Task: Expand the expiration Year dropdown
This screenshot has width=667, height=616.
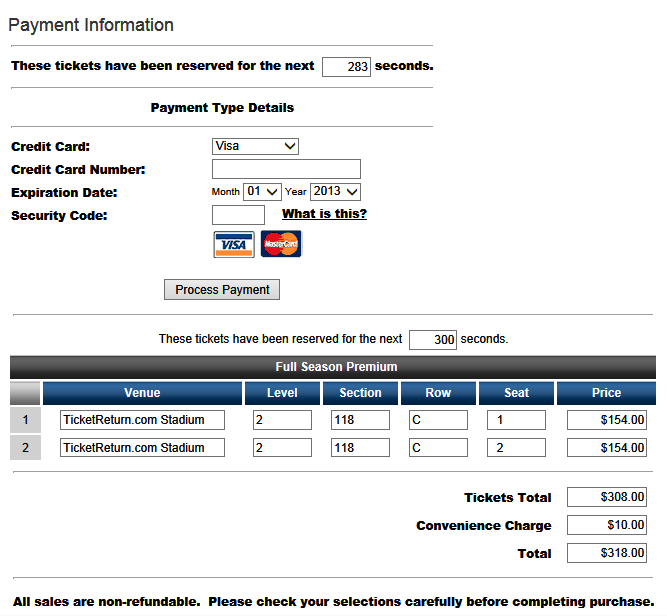Action: (335, 191)
